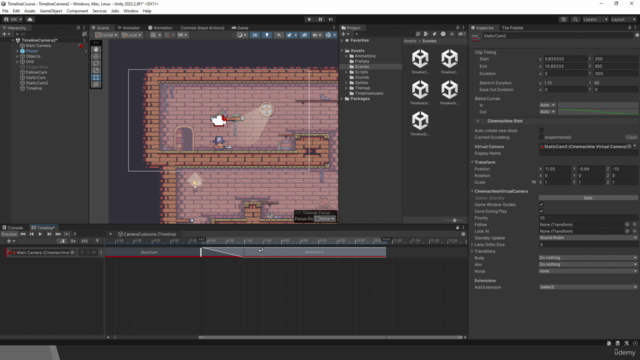The image size is (640, 360).
Task: Select the Scale tool in Scene toolbar
Action: tap(96, 70)
